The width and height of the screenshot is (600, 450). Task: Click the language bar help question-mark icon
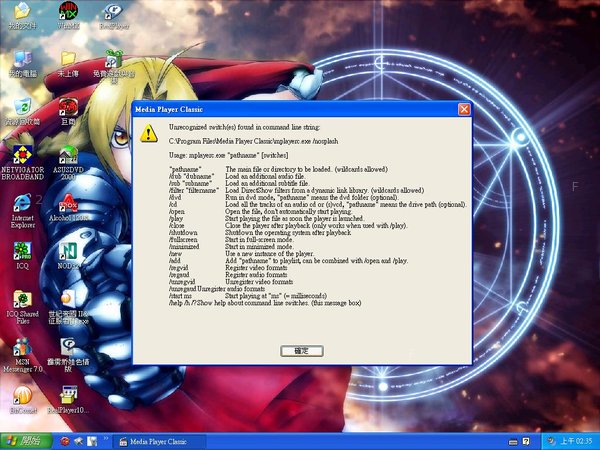click(526, 442)
